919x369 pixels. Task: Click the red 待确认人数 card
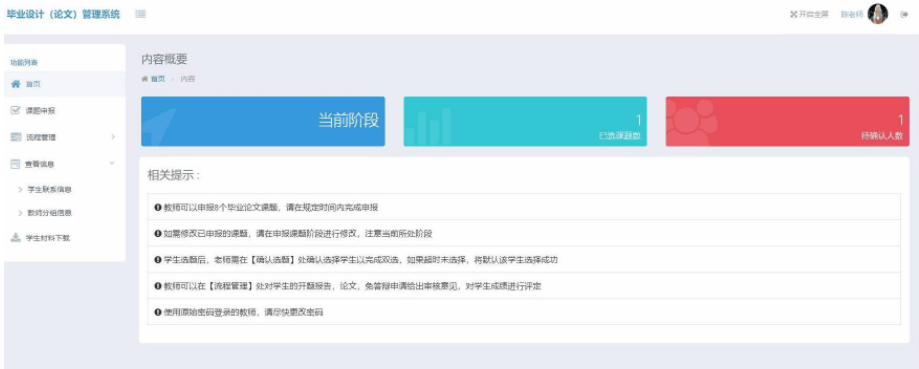788,121
